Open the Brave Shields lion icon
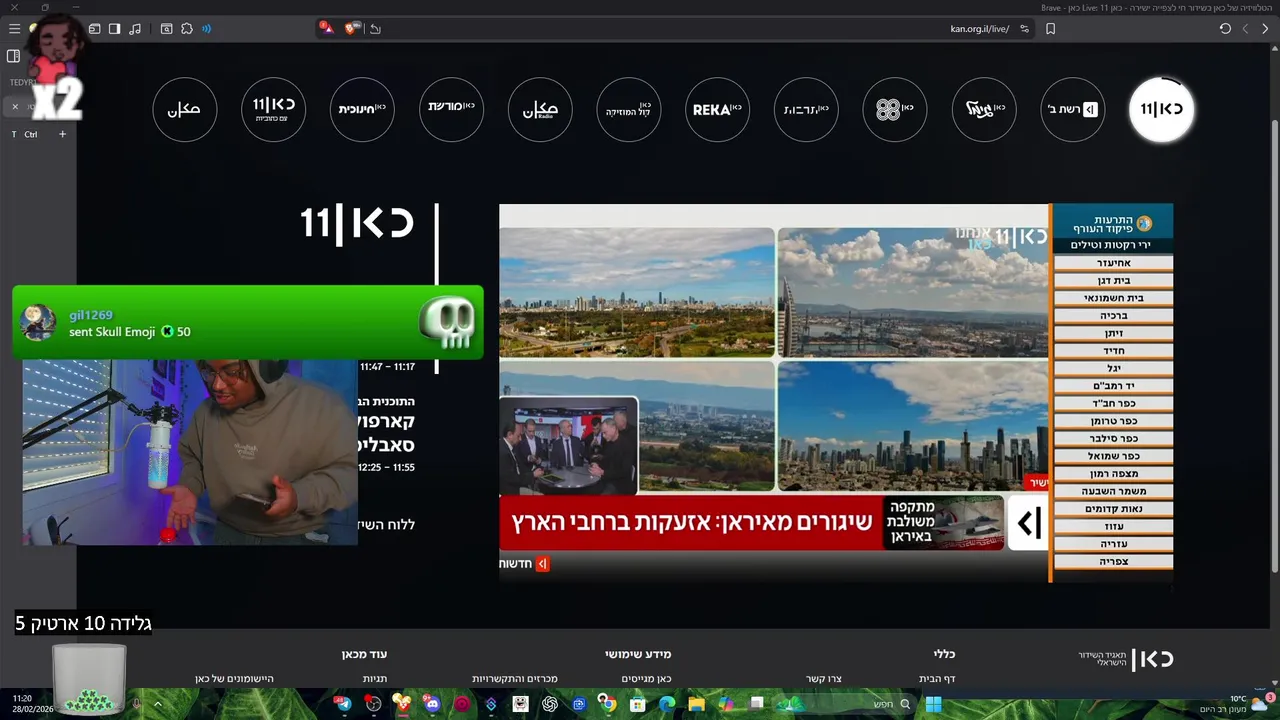Screen dimensions: 1280x720 pos(352,28)
